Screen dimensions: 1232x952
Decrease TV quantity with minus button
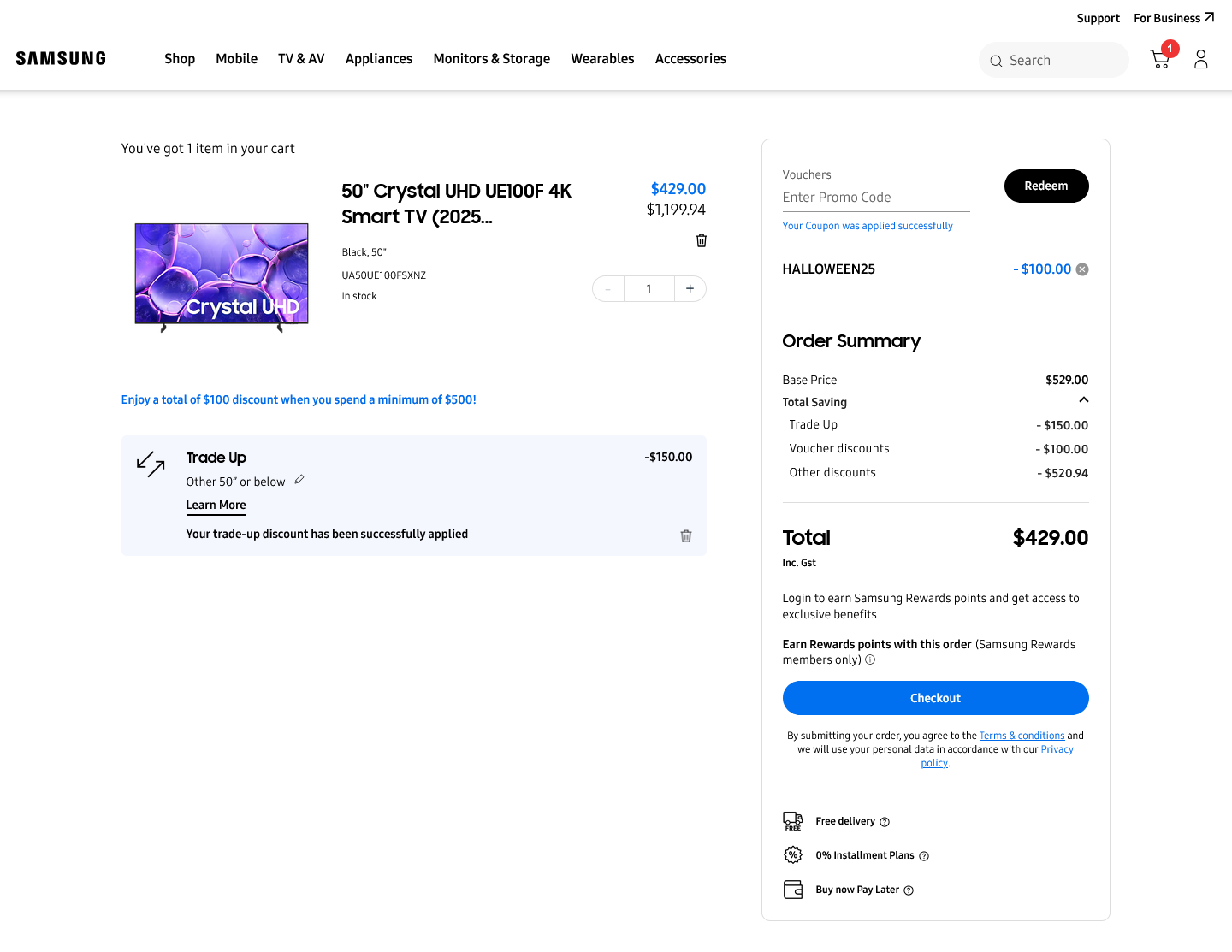pos(608,289)
